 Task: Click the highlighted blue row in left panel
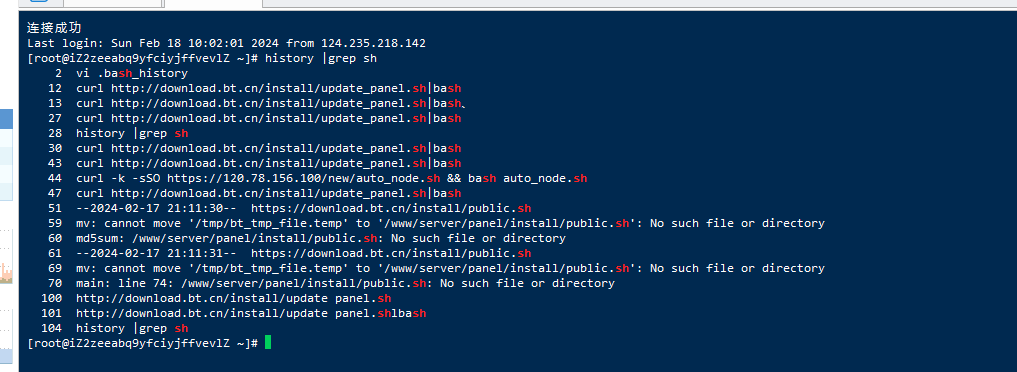tap(6, 119)
